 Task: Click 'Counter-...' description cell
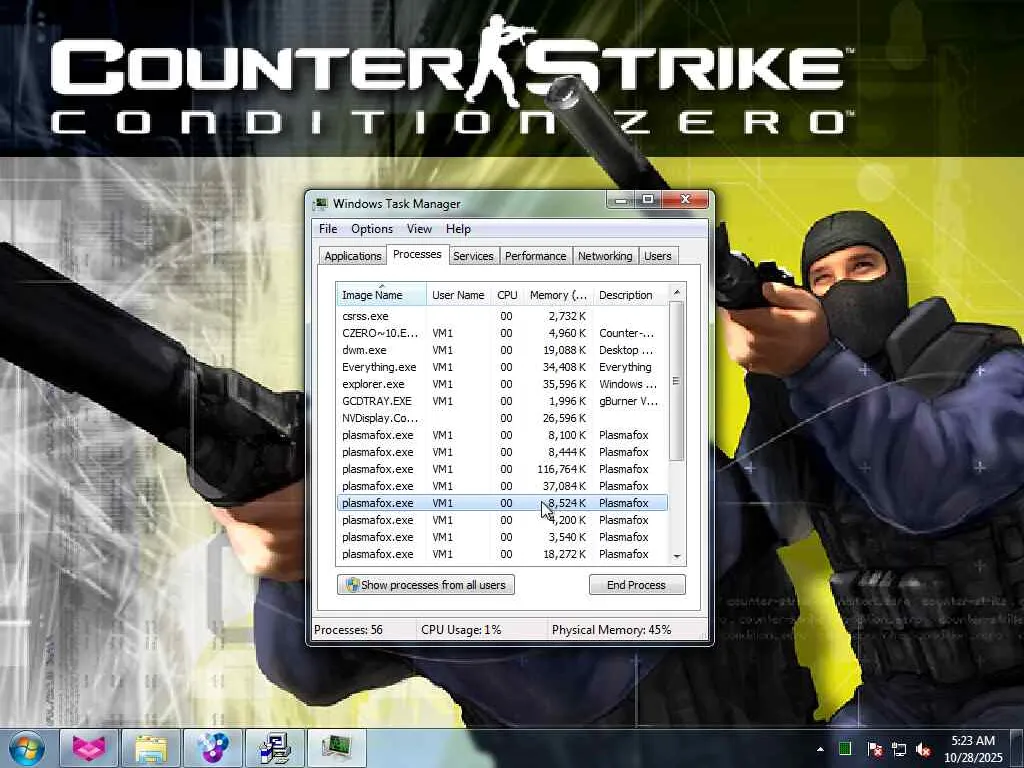pyautogui.click(x=626, y=333)
